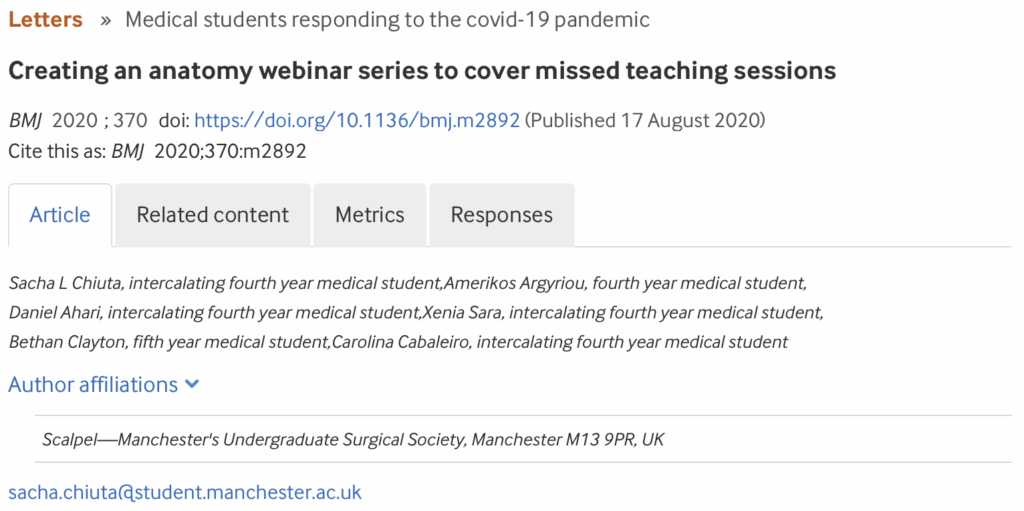Click sacha.chiuta email address link
This screenshot has height=511, width=1024.
coord(185,492)
